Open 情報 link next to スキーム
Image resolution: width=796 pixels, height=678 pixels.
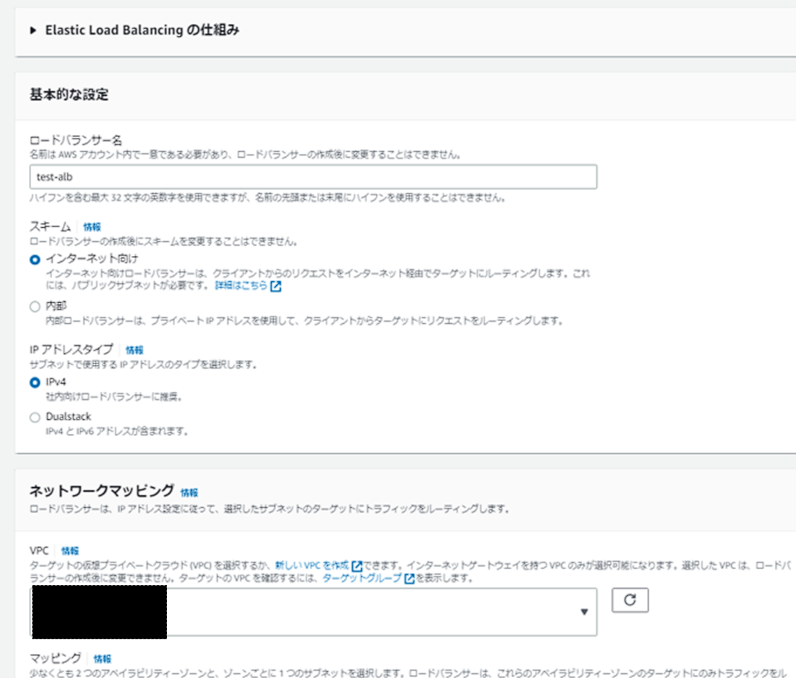pos(92,227)
